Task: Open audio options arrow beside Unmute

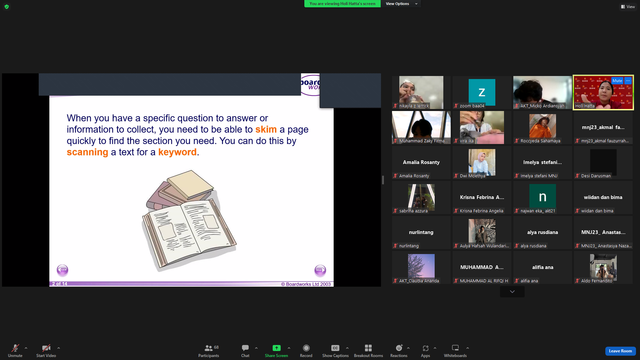Action: tap(26, 348)
